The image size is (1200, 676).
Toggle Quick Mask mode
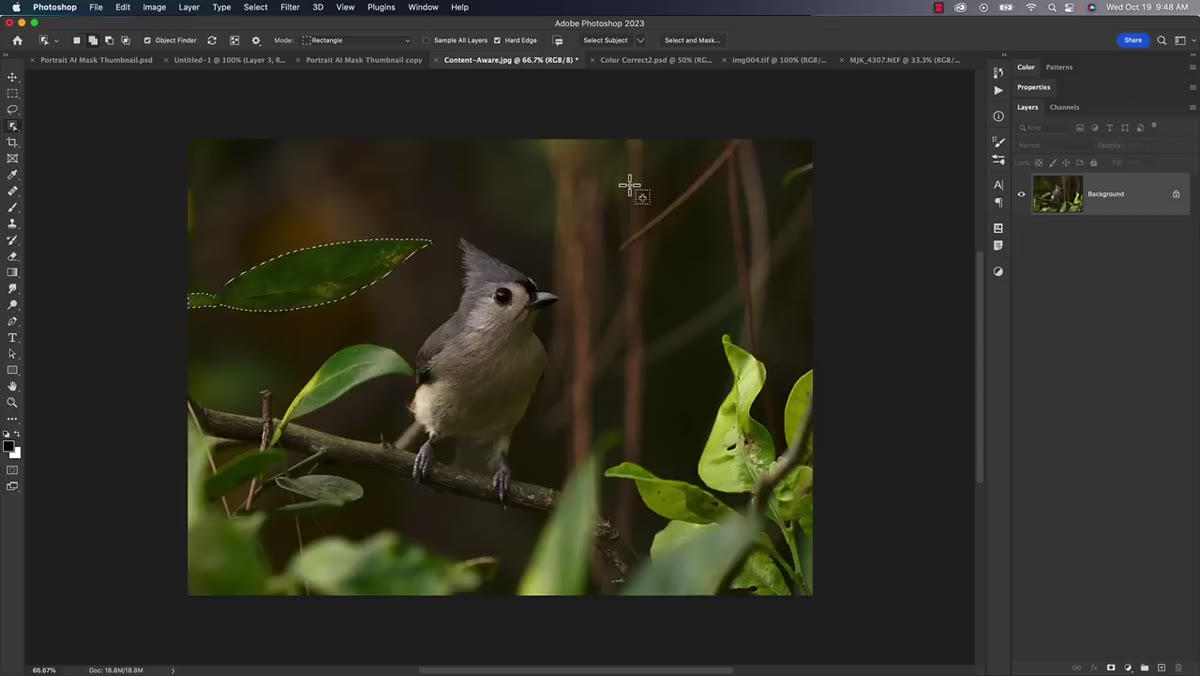[12, 469]
